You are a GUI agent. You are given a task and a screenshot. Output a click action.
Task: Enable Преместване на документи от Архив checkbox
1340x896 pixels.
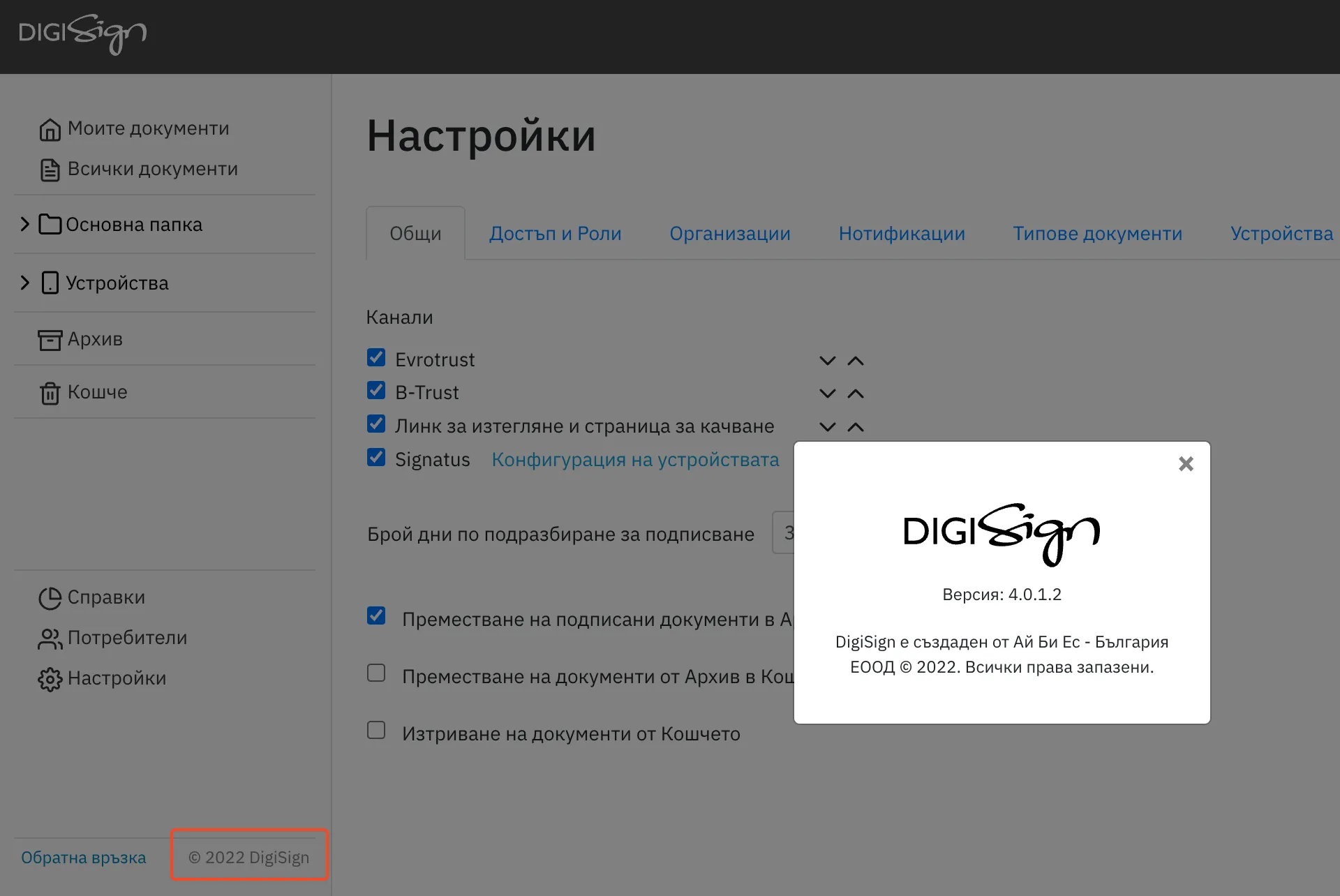tap(376, 673)
